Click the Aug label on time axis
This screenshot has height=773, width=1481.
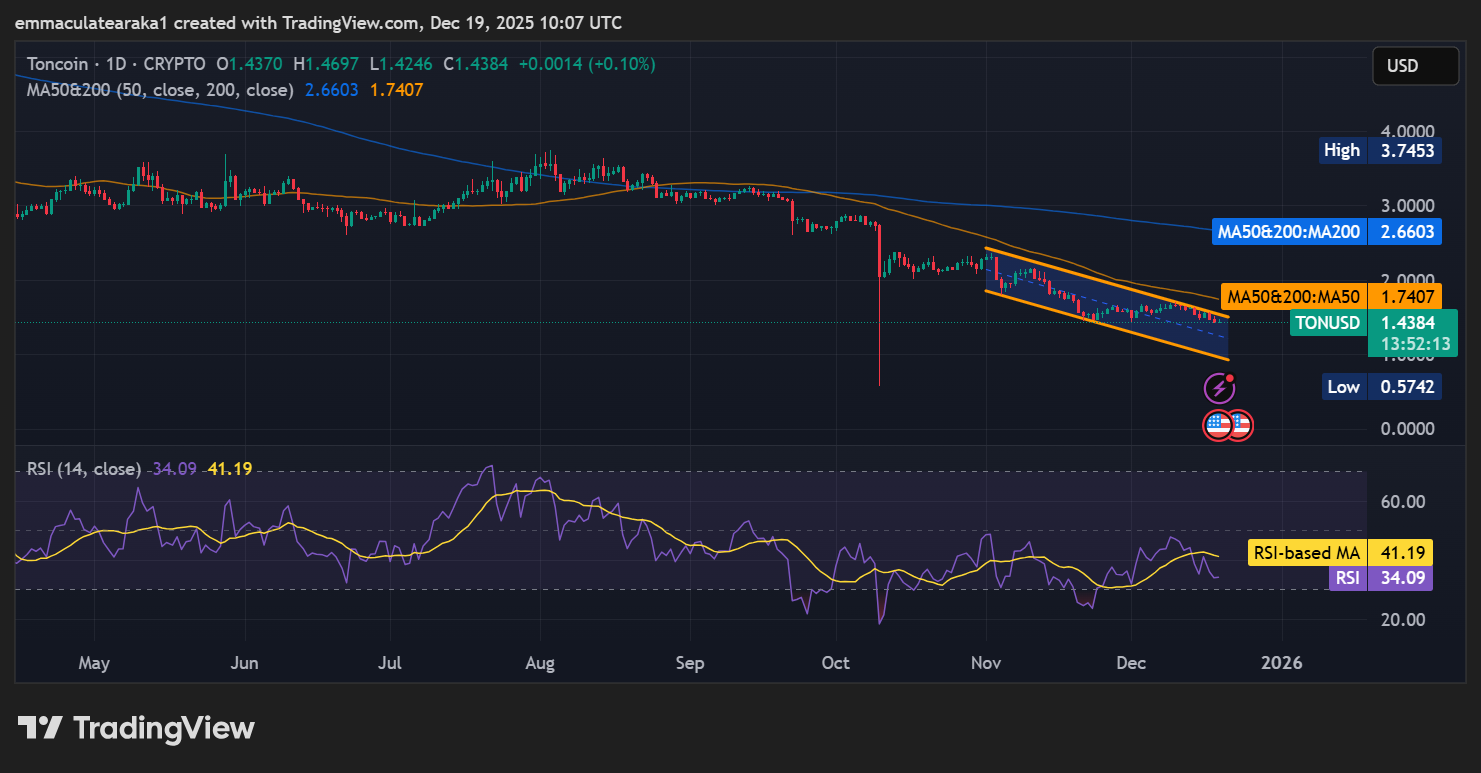click(540, 663)
